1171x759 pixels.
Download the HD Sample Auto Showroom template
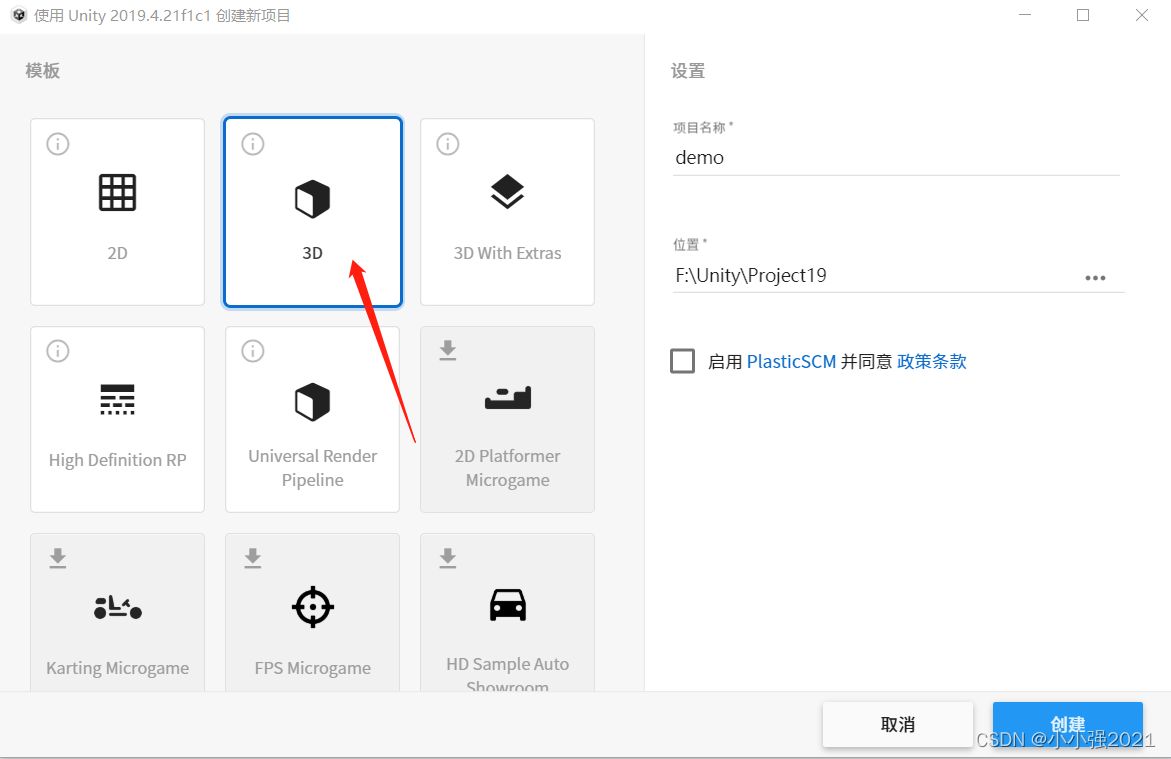[447, 558]
